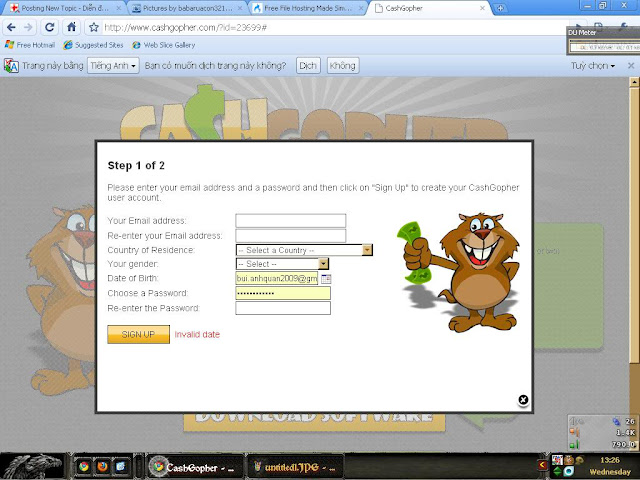Viewport: 640px width, 480px height.
Task: Click the Dịch translate button
Action: (x=308, y=65)
